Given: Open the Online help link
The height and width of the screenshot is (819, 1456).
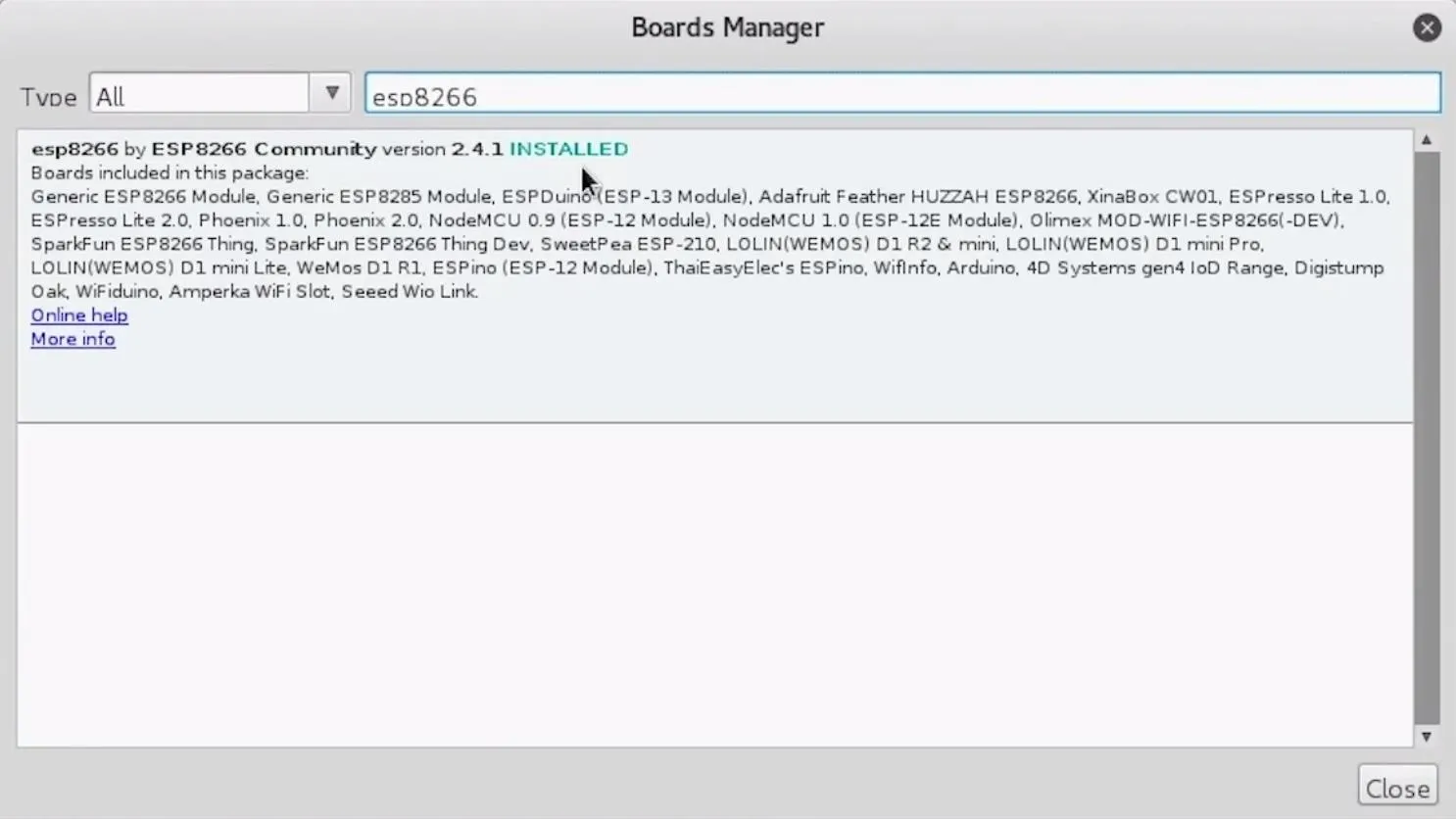Looking at the screenshot, I should point(79,315).
